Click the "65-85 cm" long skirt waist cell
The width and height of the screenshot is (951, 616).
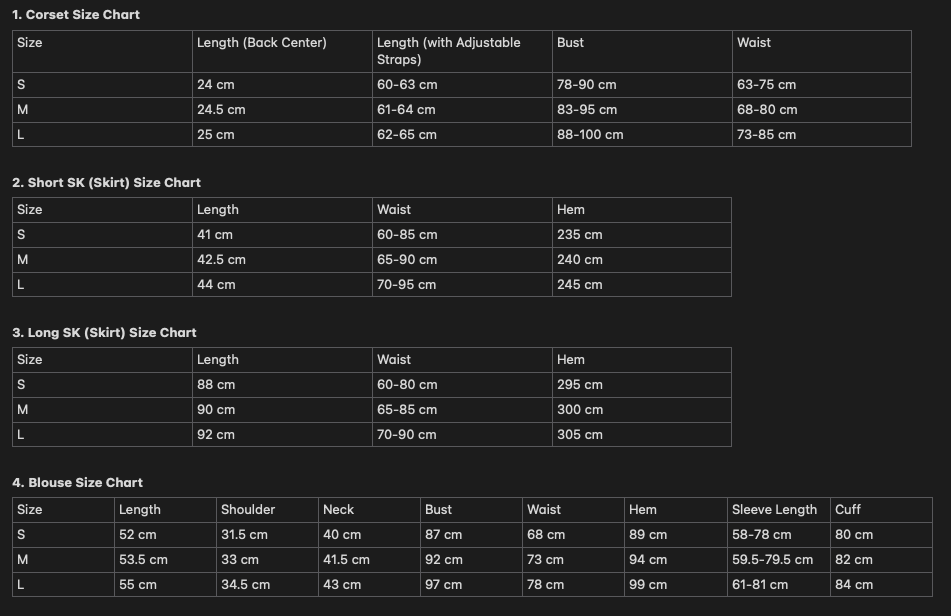pos(407,410)
